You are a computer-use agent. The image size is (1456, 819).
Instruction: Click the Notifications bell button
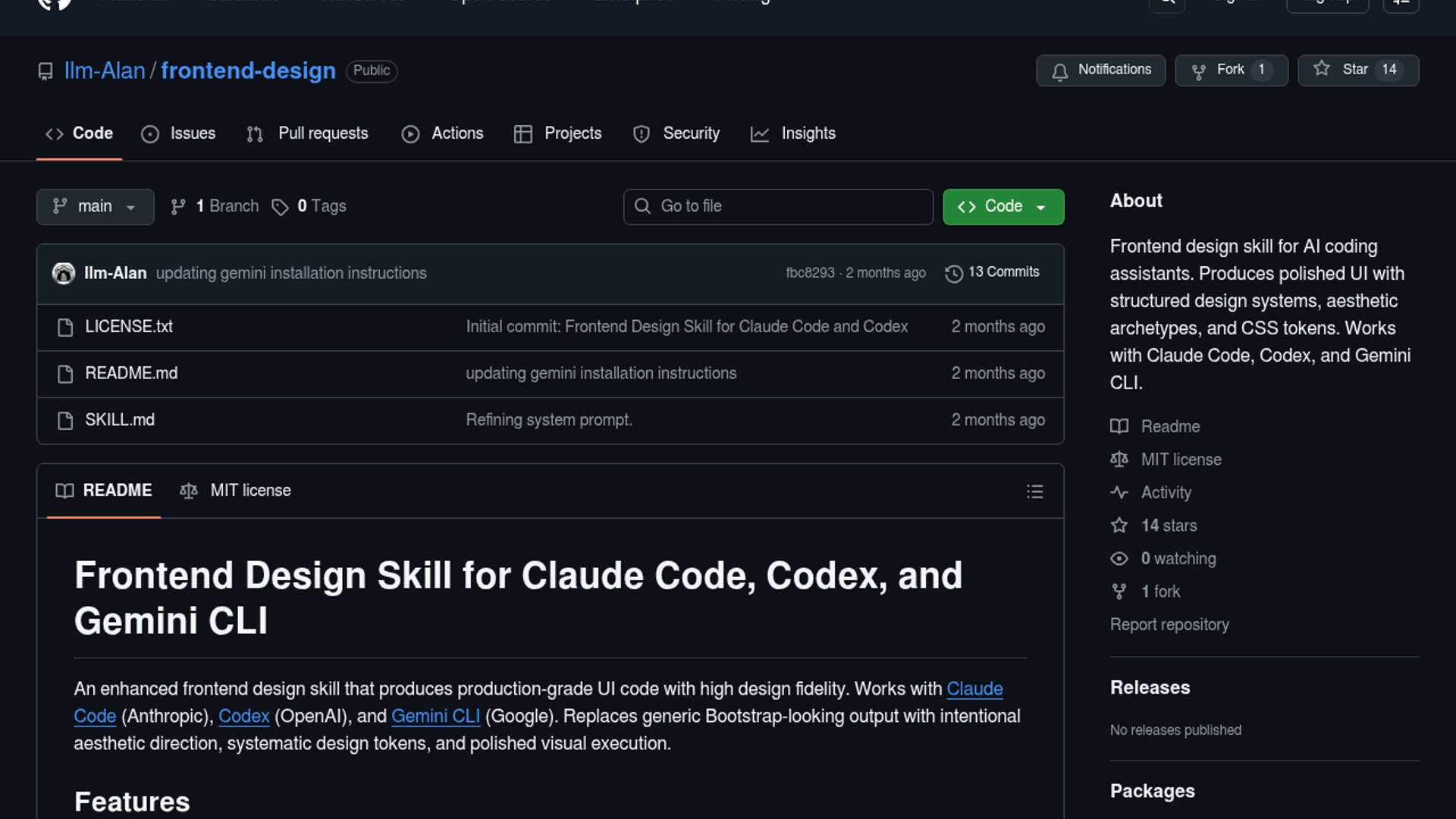(x=1100, y=70)
